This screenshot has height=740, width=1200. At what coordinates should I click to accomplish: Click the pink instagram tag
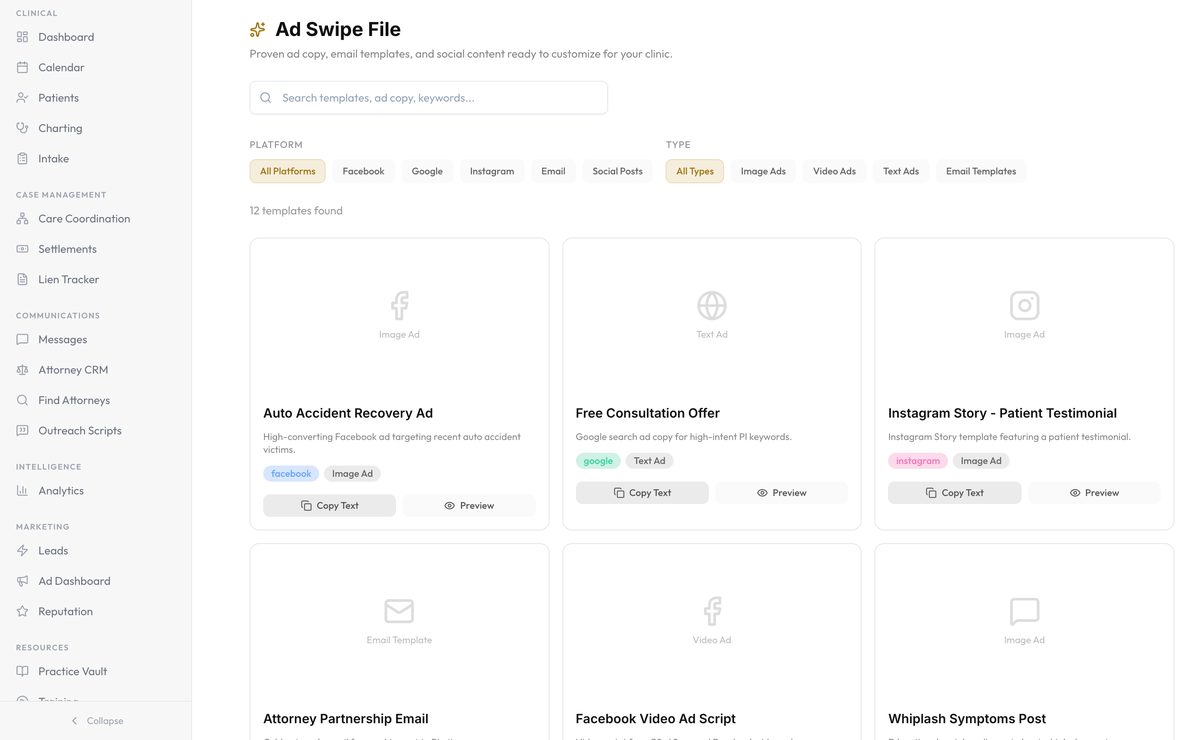point(918,461)
